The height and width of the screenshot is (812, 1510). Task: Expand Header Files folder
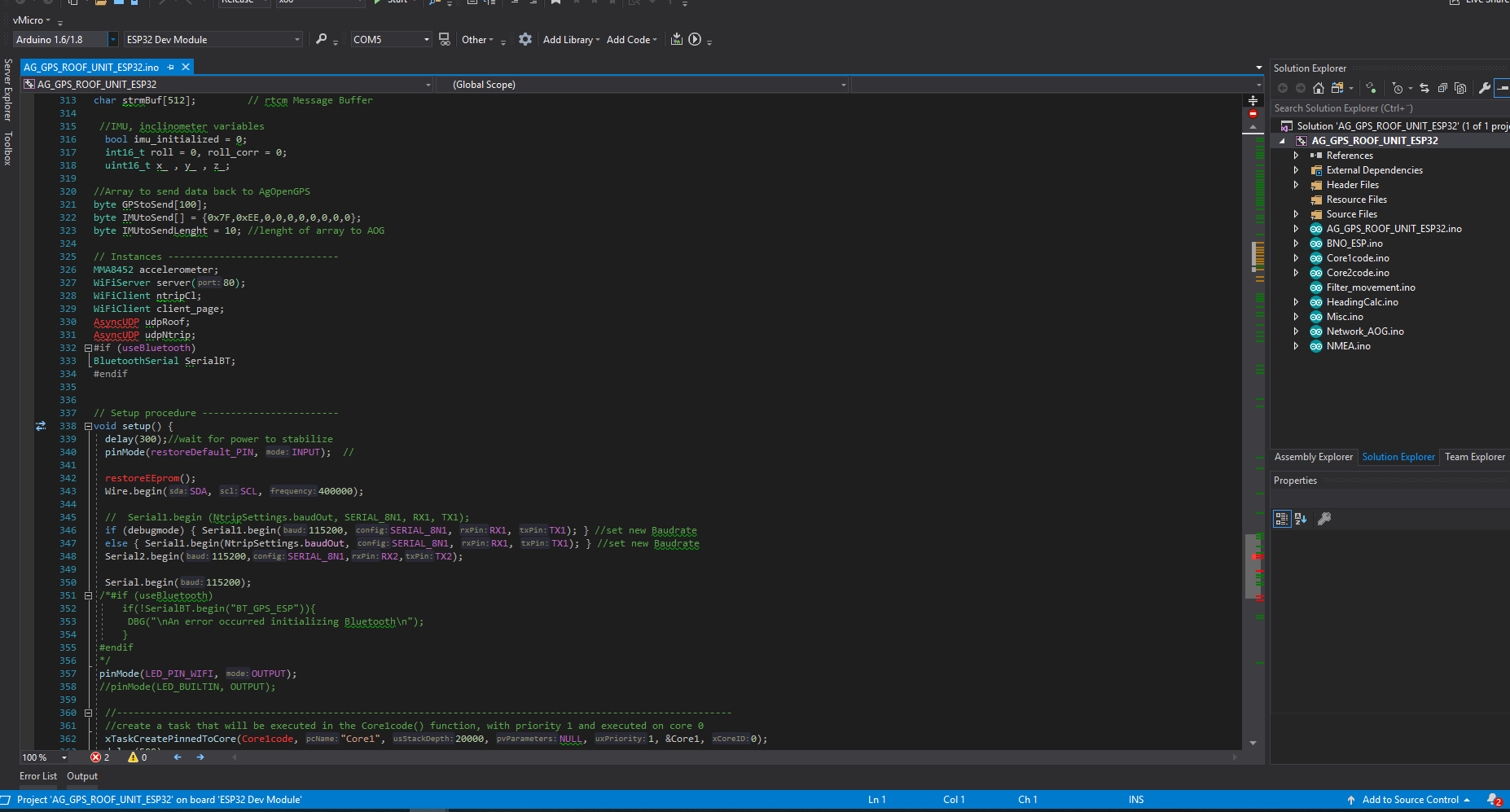(x=1296, y=185)
